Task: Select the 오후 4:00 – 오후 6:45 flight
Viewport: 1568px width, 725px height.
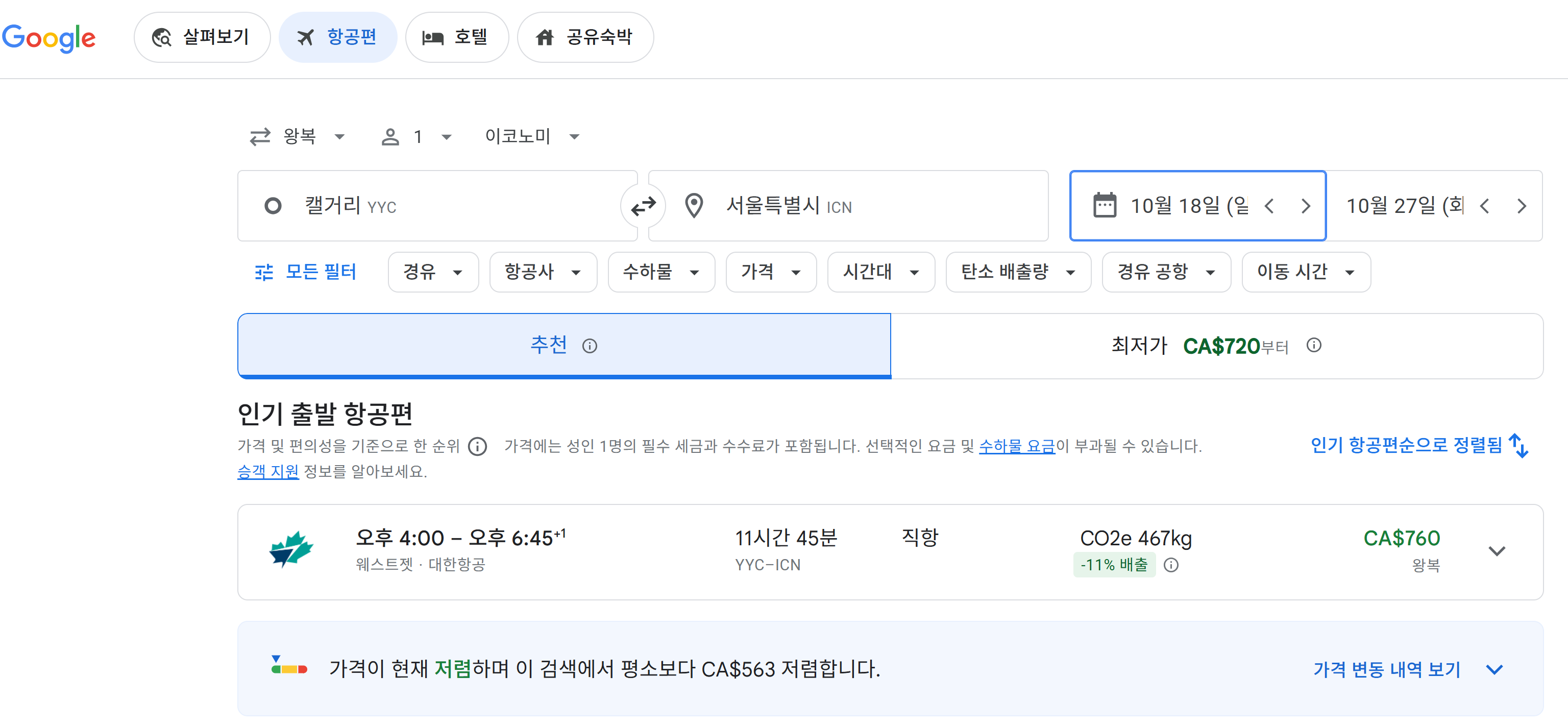Action: [890, 551]
